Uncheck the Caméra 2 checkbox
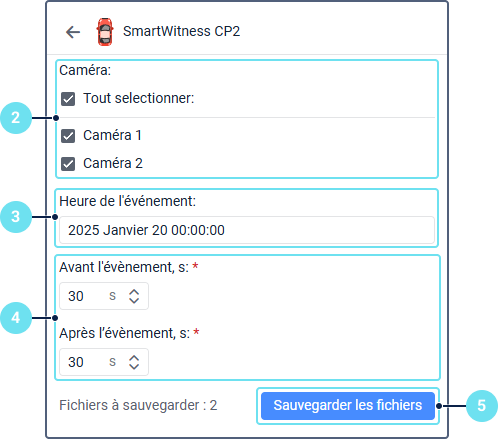 pyautogui.click(x=68, y=164)
